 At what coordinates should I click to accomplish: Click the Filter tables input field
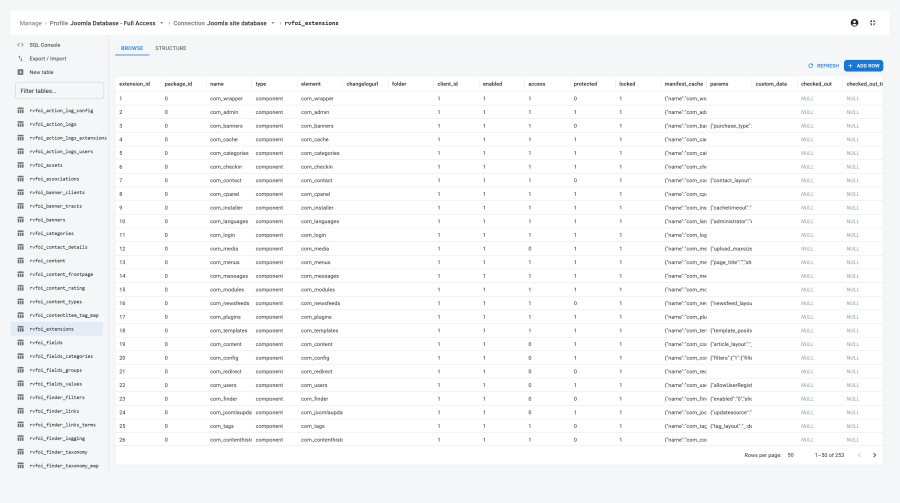point(59,91)
